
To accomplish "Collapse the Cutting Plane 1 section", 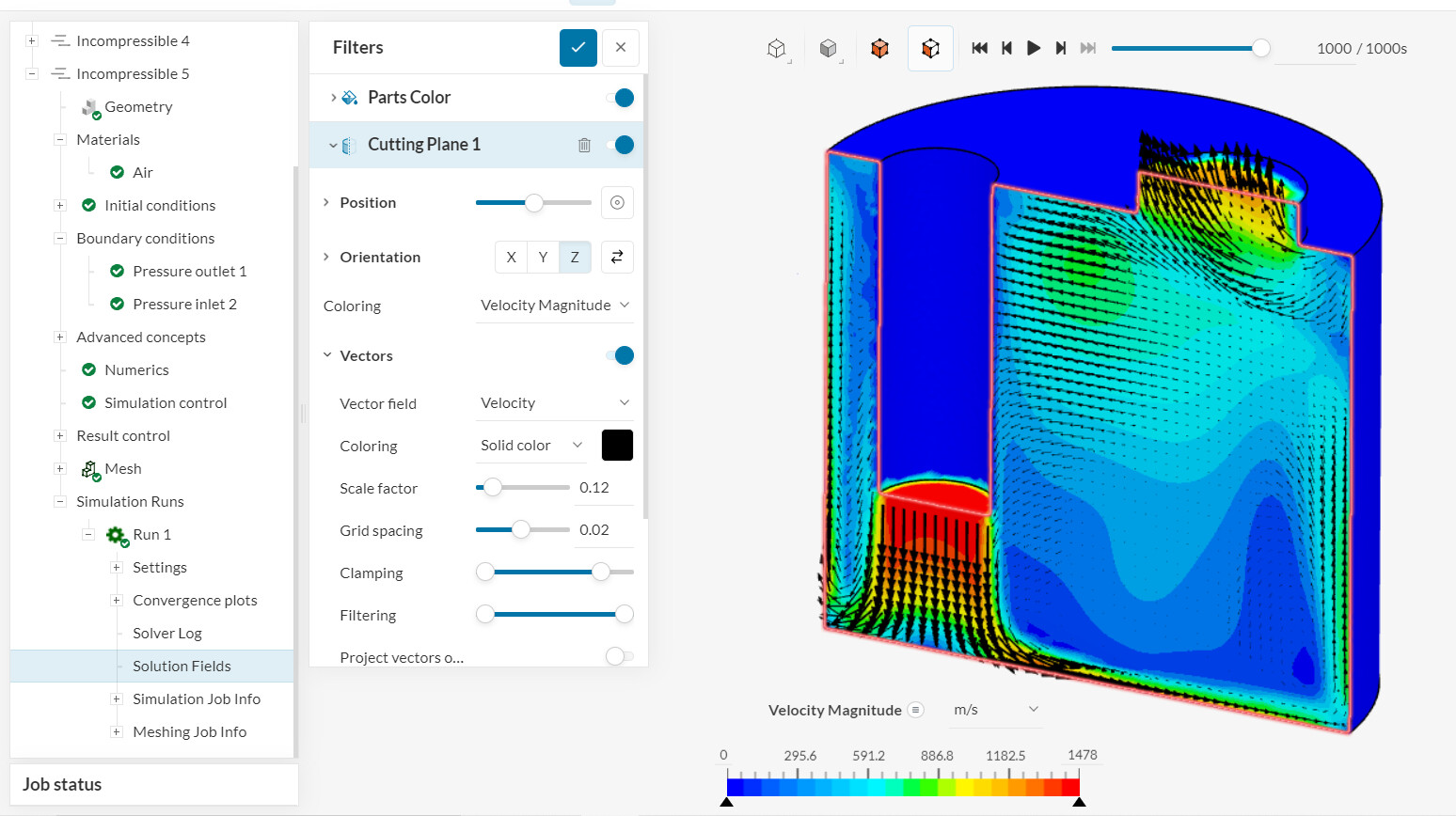I will click(333, 145).
